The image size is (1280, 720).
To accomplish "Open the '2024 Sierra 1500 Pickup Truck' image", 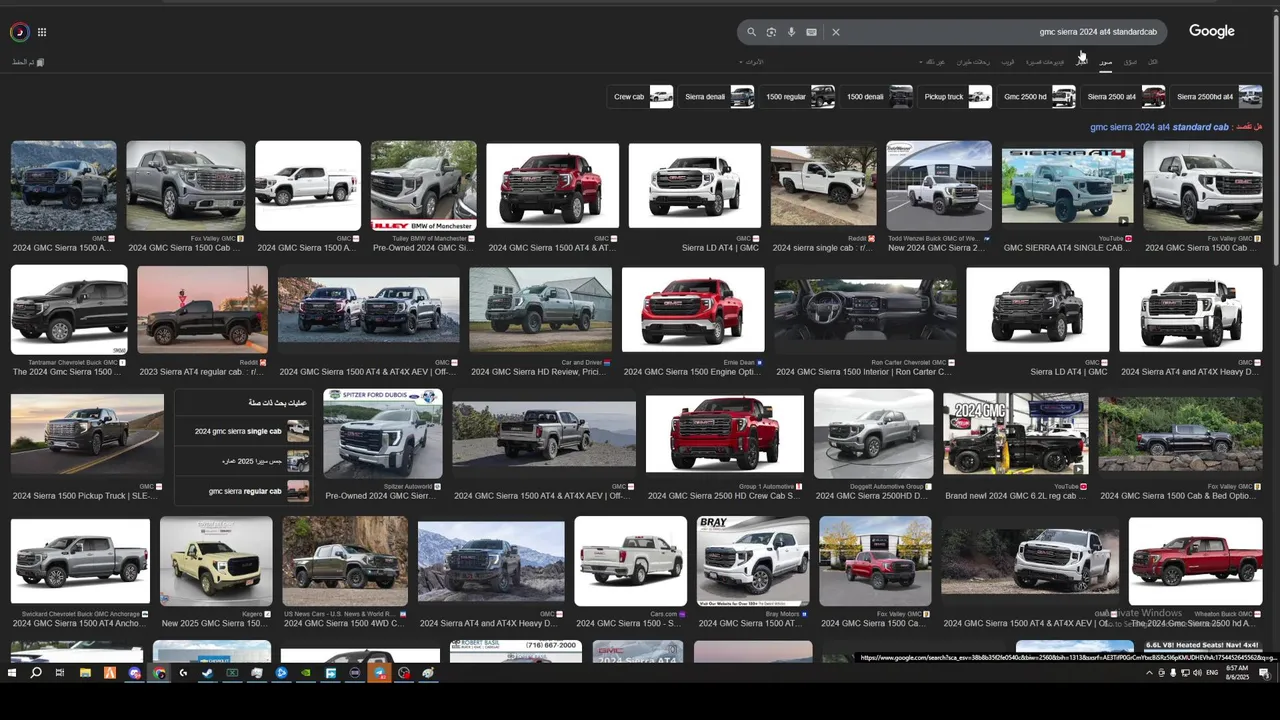I will pyautogui.click(x=87, y=434).
